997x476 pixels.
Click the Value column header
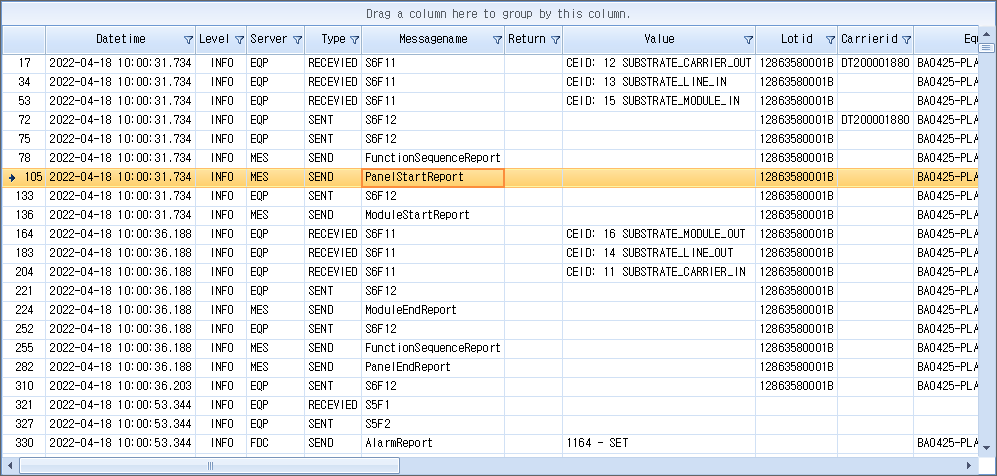658,40
